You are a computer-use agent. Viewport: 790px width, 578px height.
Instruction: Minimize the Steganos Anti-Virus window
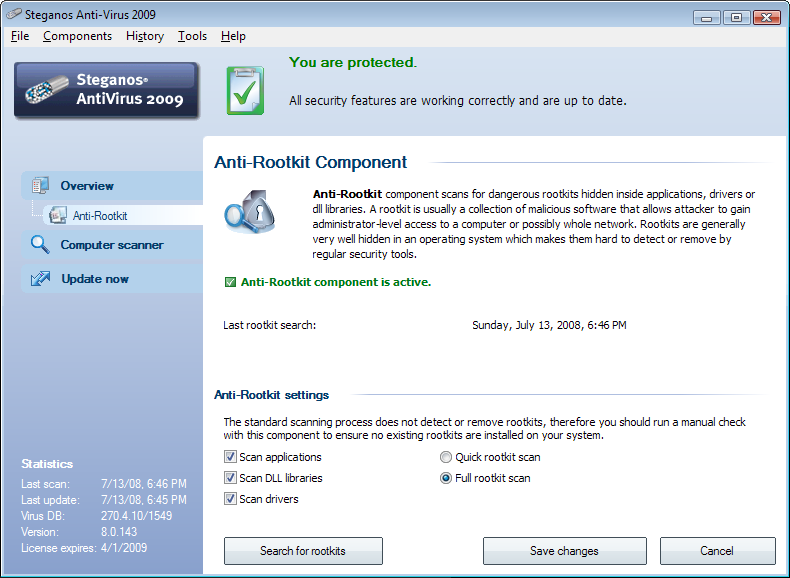(x=706, y=18)
